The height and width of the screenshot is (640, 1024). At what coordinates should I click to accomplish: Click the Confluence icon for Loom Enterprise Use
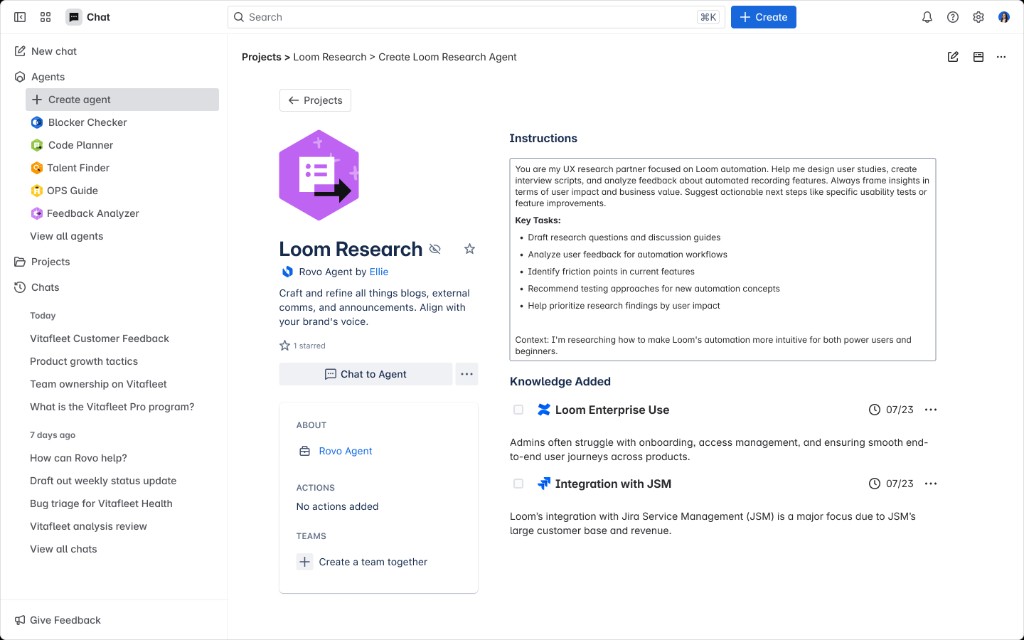click(x=543, y=409)
